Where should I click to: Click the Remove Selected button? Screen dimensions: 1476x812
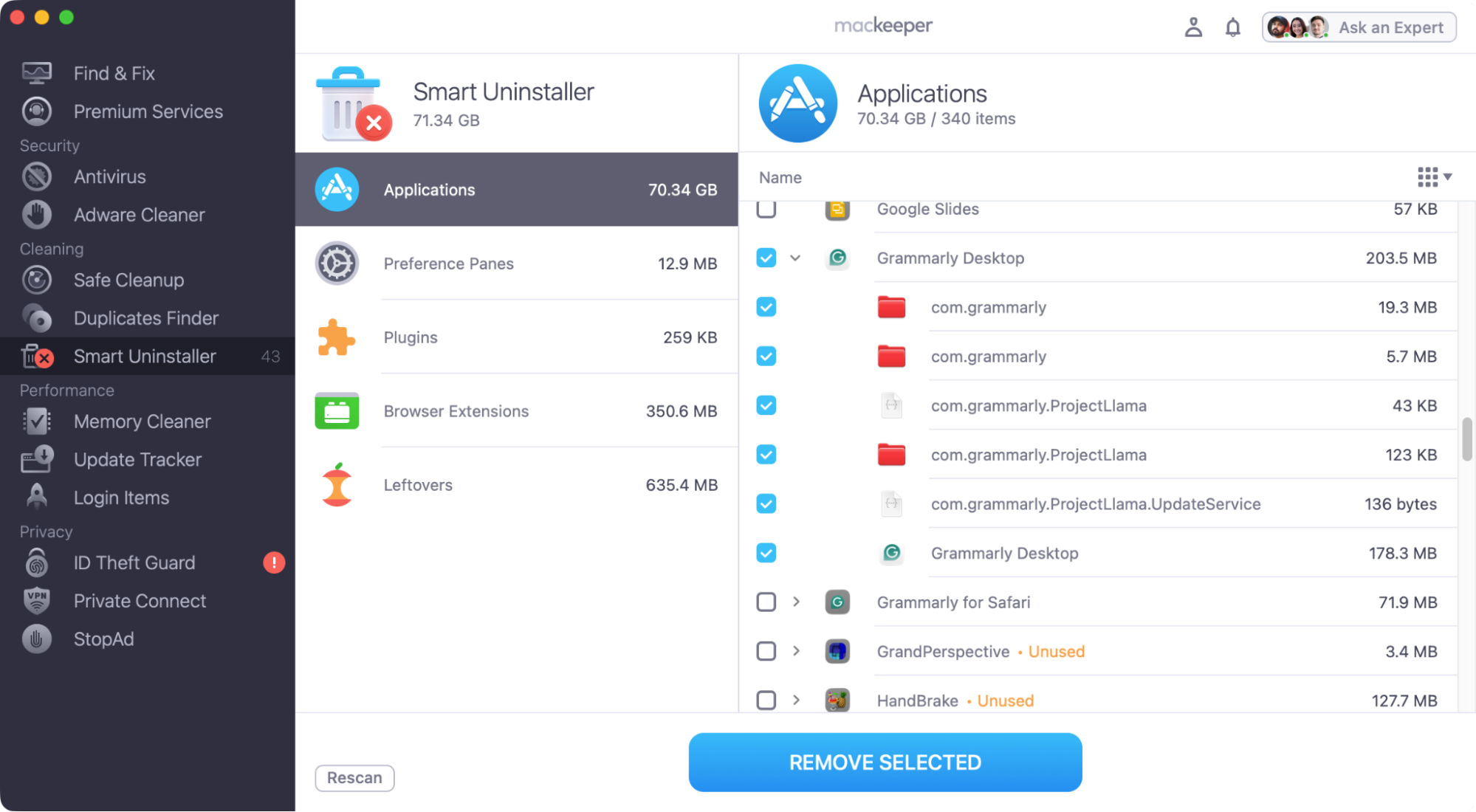884,762
